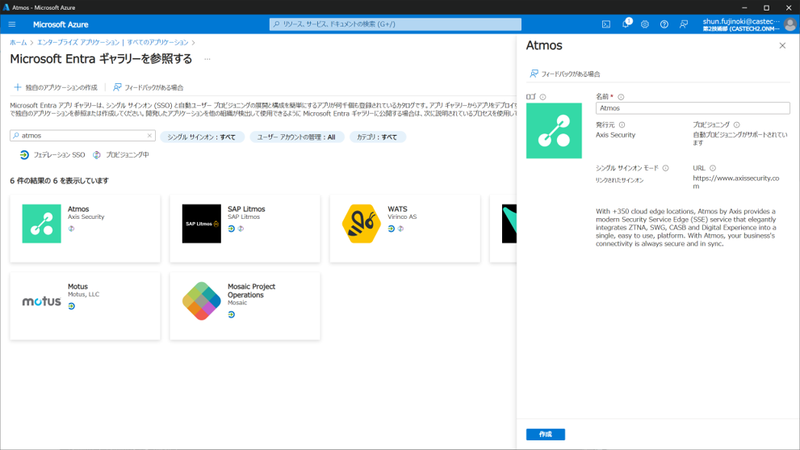800x450 pixels.
Task: Focus the Azure global search bar
Action: 395,24
